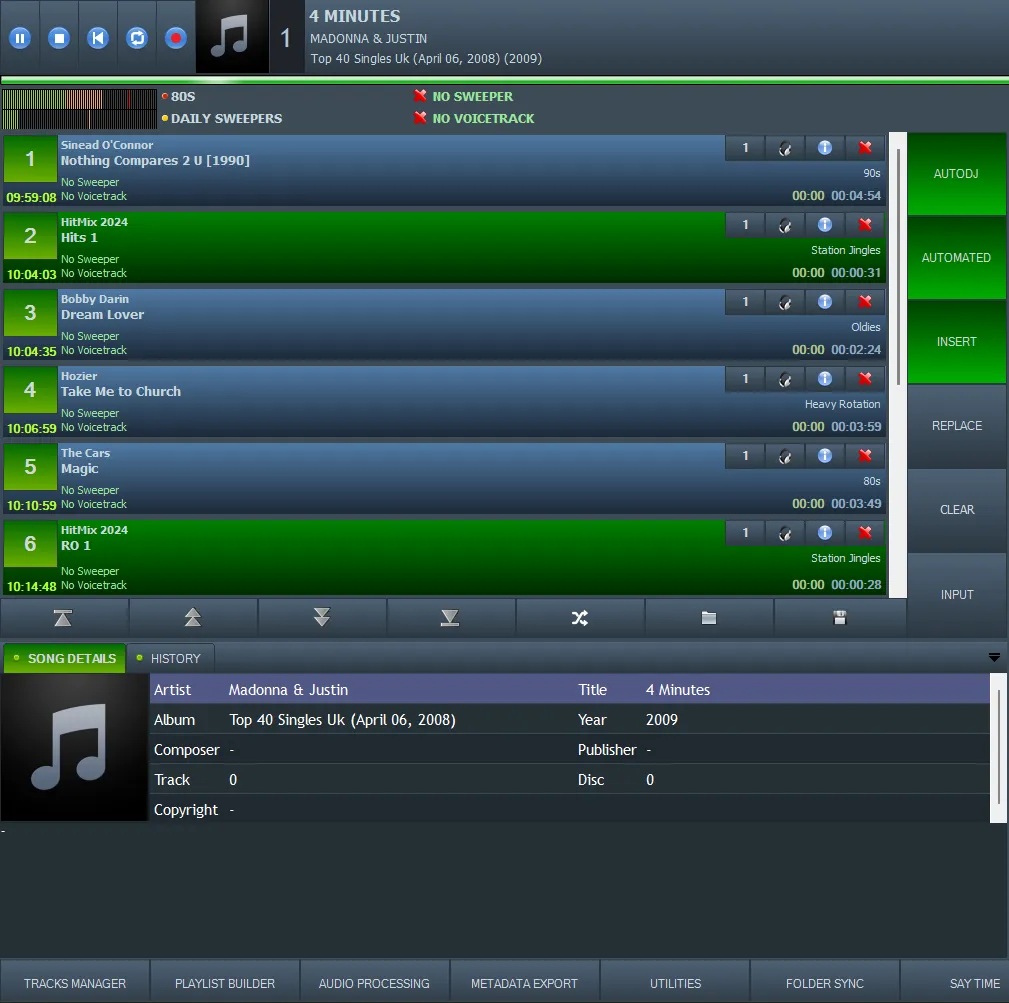
Task: Click the now-playing music note artwork
Action: (x=232, y=37)
